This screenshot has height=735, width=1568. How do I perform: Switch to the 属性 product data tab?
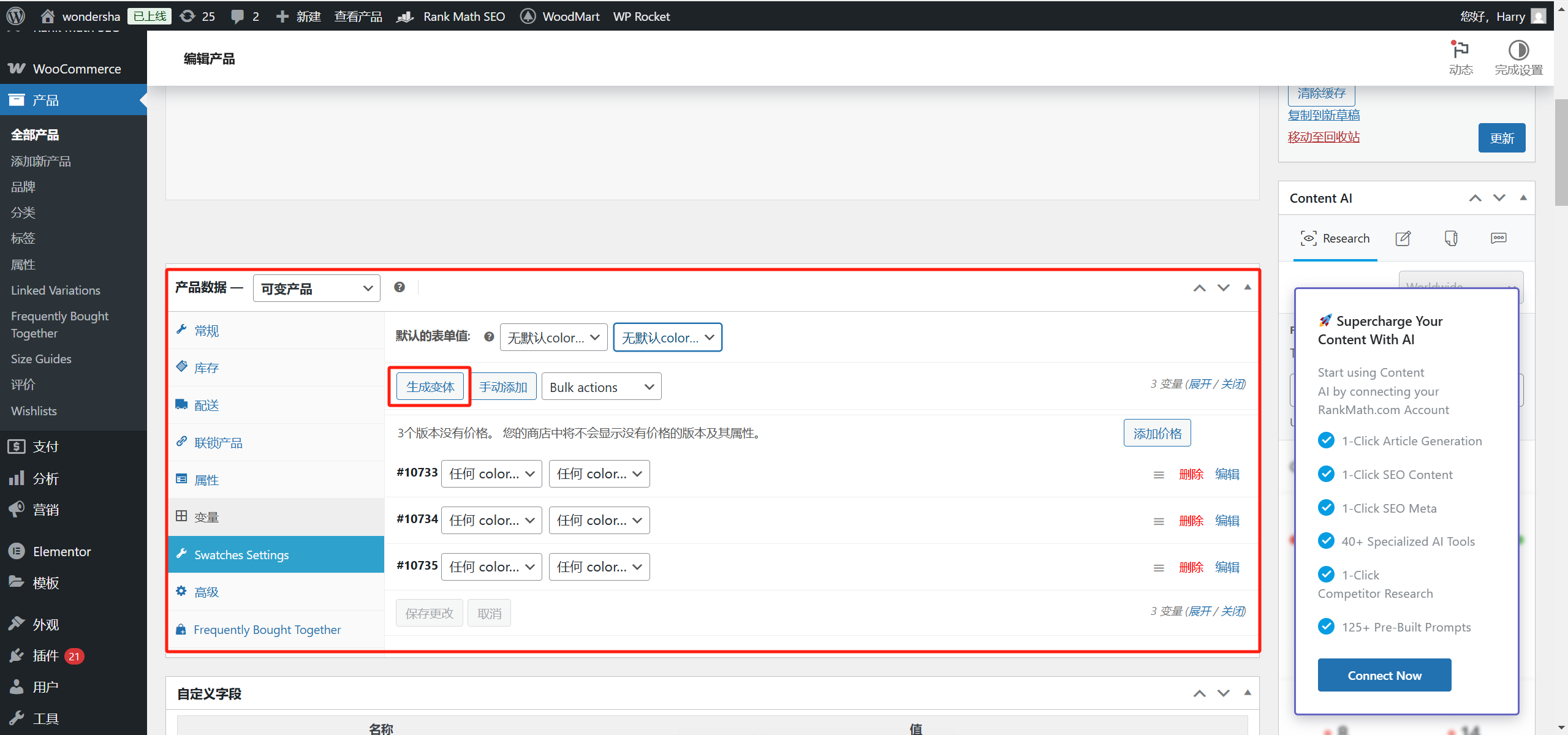206,480
